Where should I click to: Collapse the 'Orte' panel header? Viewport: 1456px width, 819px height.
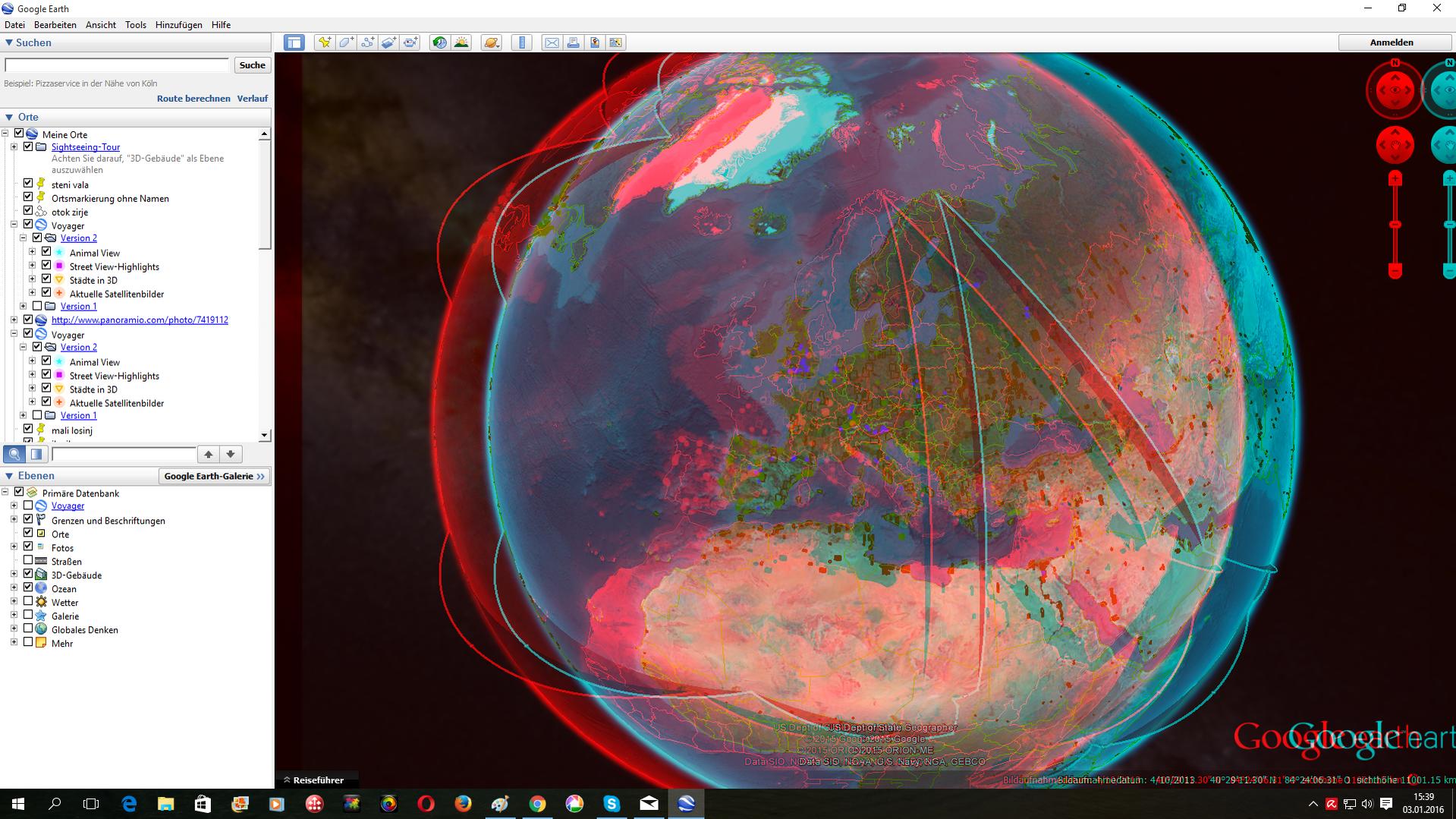tap(9, 117)
